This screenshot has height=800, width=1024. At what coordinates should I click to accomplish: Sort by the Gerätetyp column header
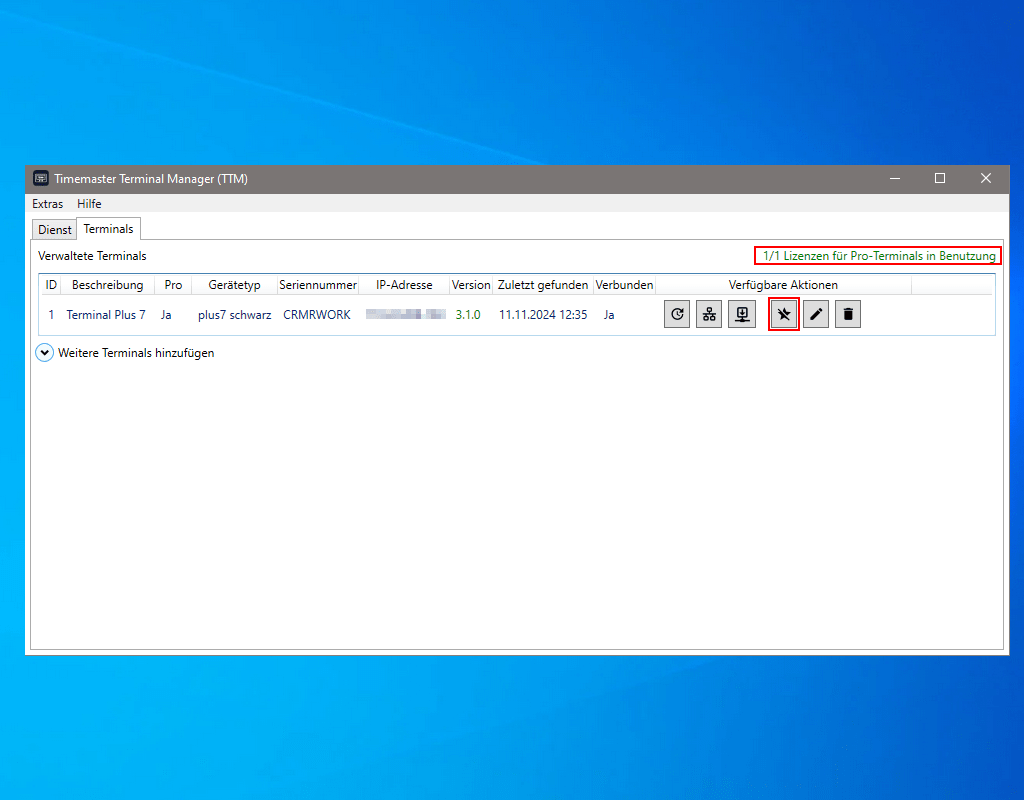234,285
